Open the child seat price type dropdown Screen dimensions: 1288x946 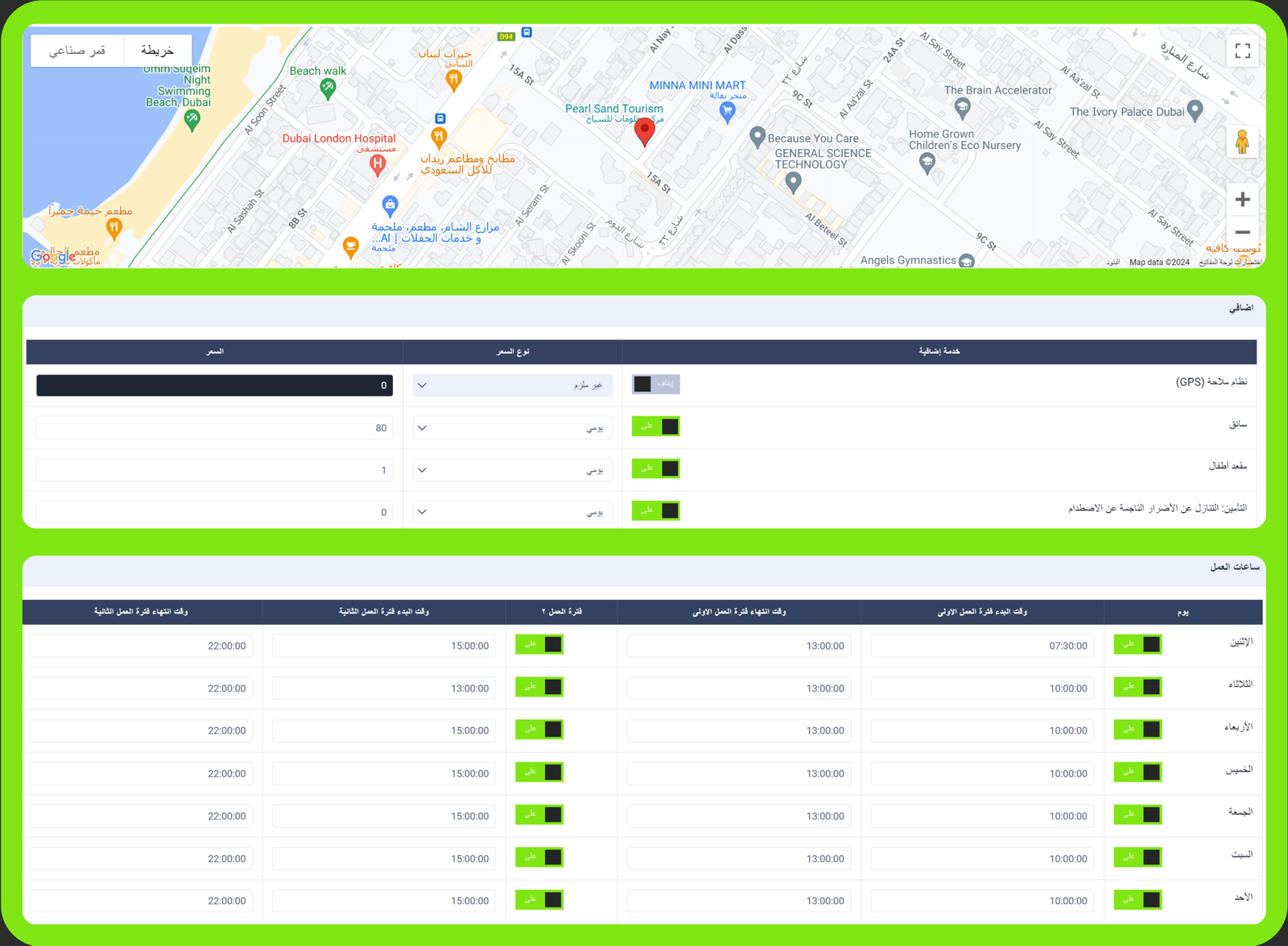(x=512, y=470)
